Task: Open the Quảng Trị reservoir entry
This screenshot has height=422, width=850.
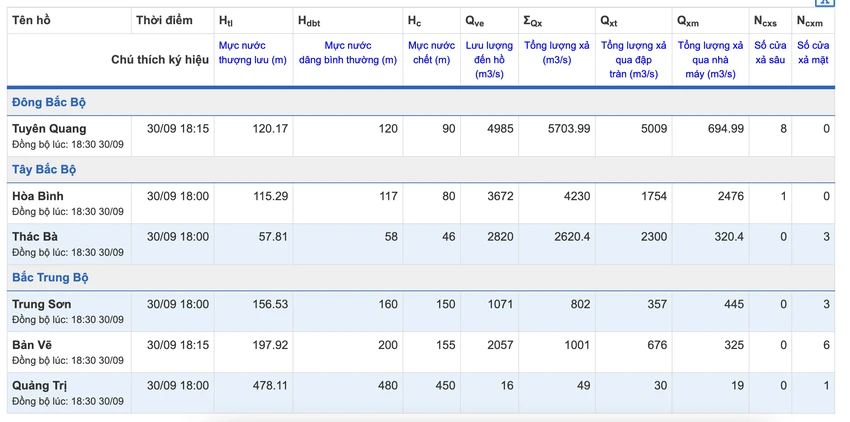Action: pyautogui.click(x=40, y=386)
